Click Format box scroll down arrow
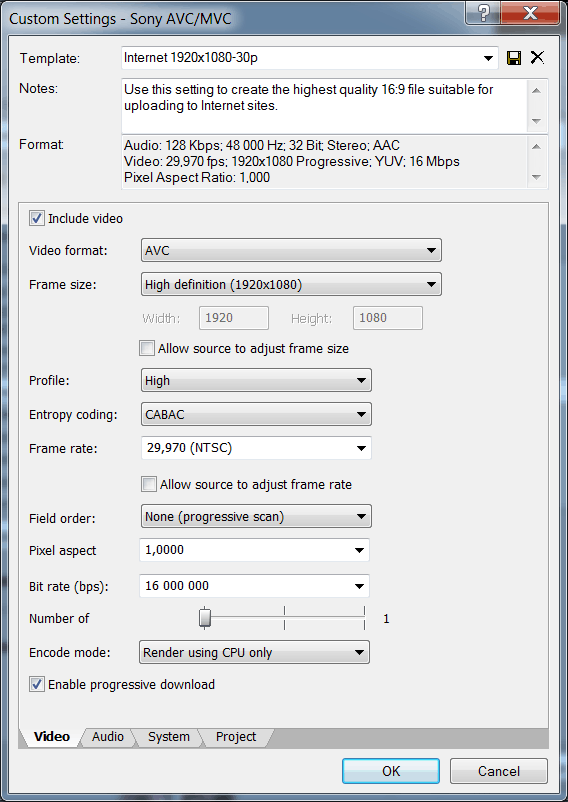This screenshot has width=568, height=802. coord(536,177)
